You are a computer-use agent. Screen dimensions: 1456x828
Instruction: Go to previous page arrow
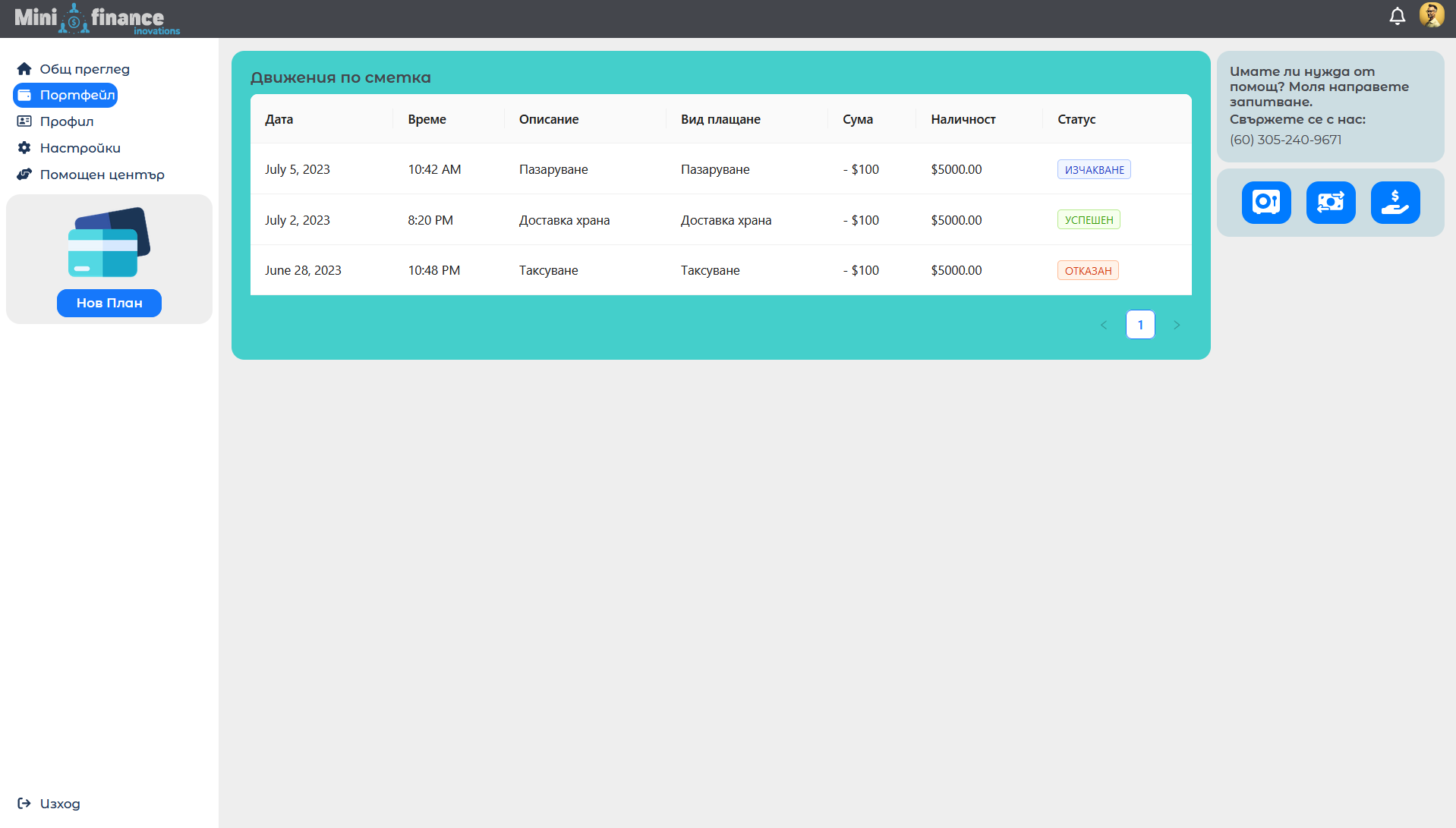click(x=1104, y=325)
